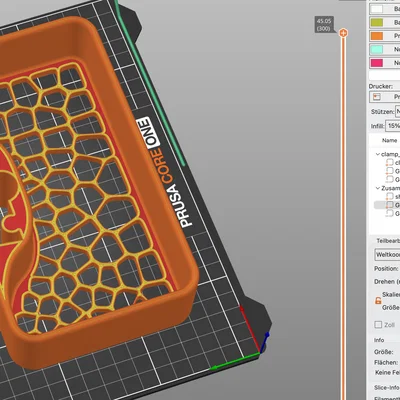400x400 pixels.
Task: Select the second part icon under the clamp_ group
Action: 389,171
